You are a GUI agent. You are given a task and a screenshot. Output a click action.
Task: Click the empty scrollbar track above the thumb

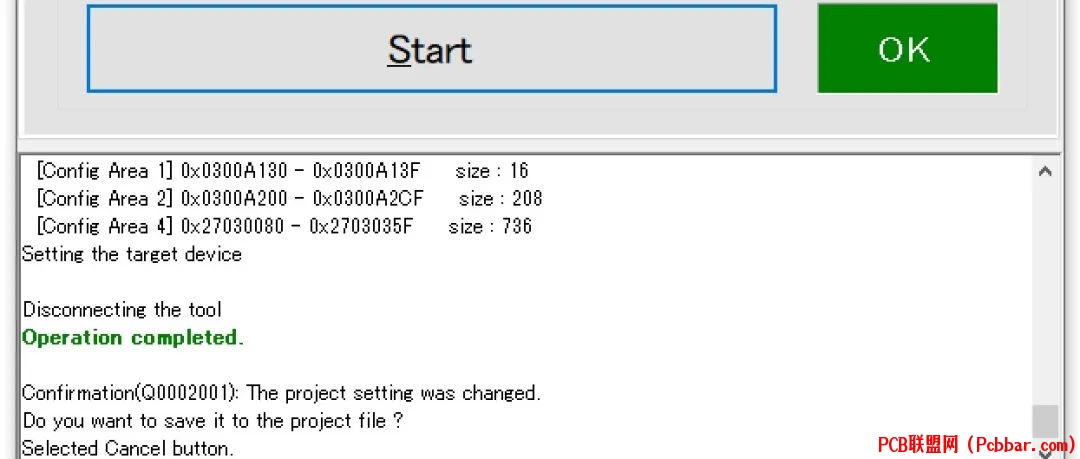[x=1045, y=293]
